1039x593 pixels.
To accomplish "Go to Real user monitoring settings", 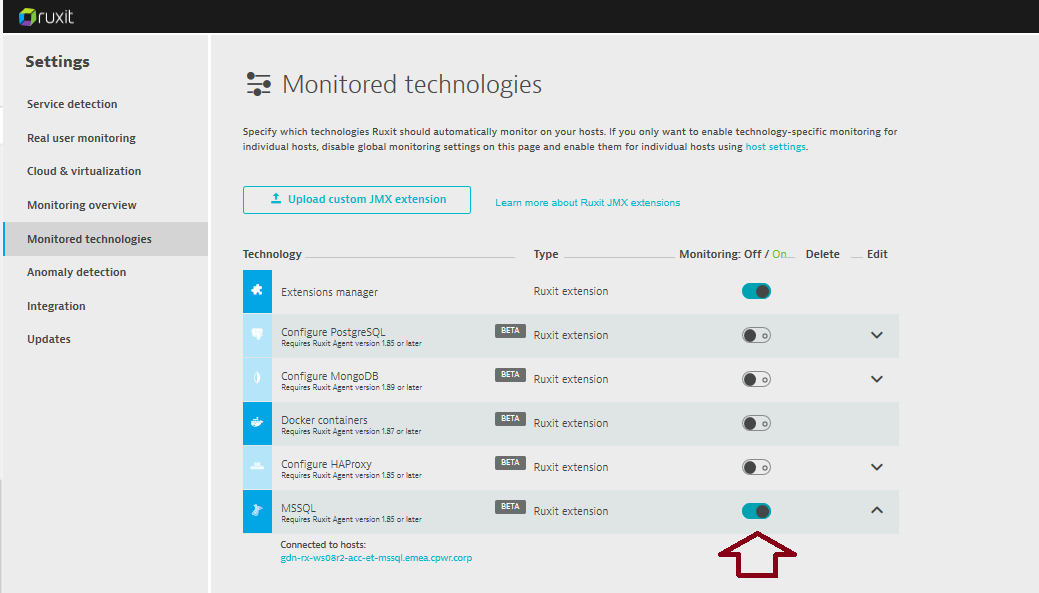I will 82,138.
